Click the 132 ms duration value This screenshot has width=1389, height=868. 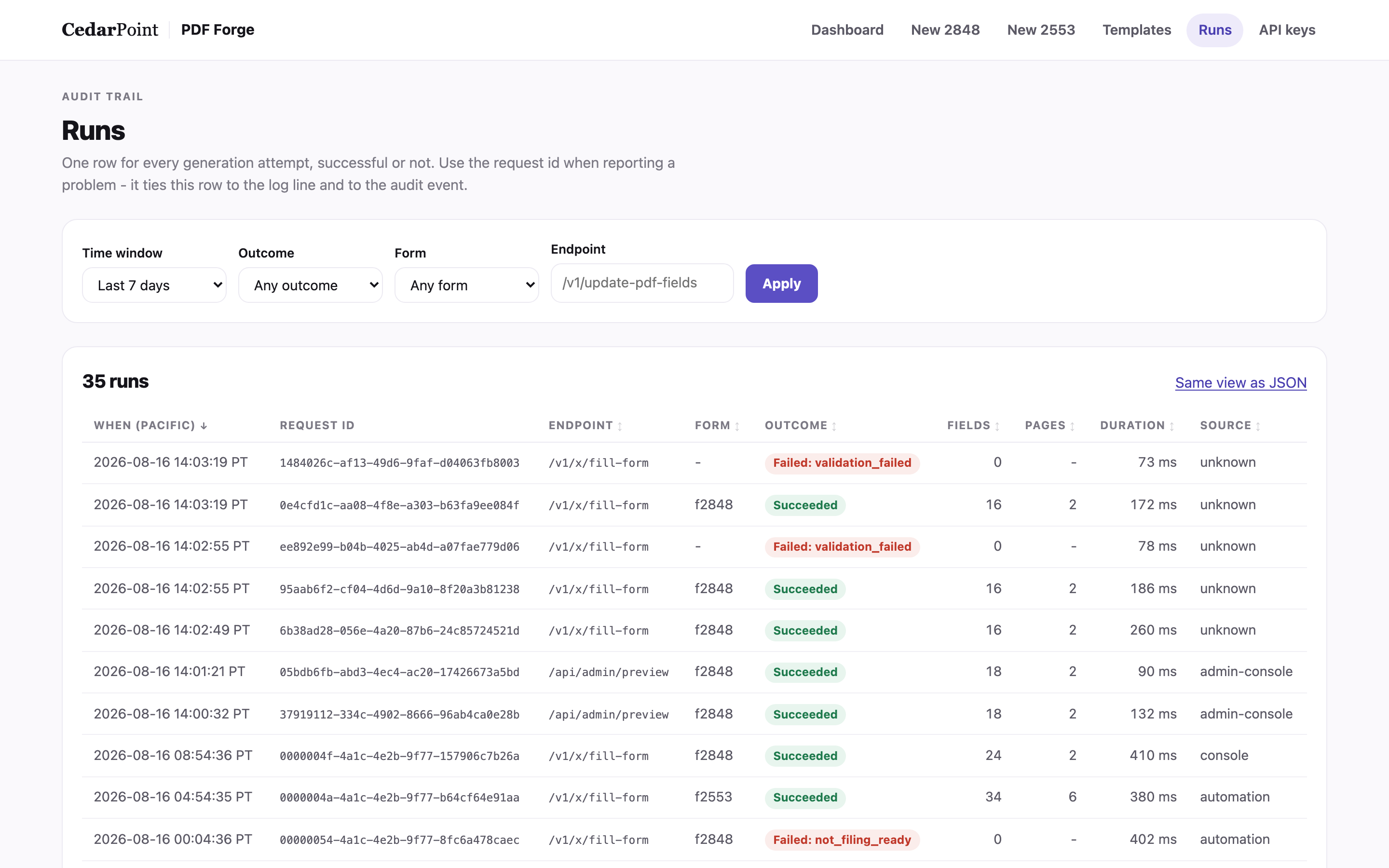pyautogui.click(x=1153, y=714)
